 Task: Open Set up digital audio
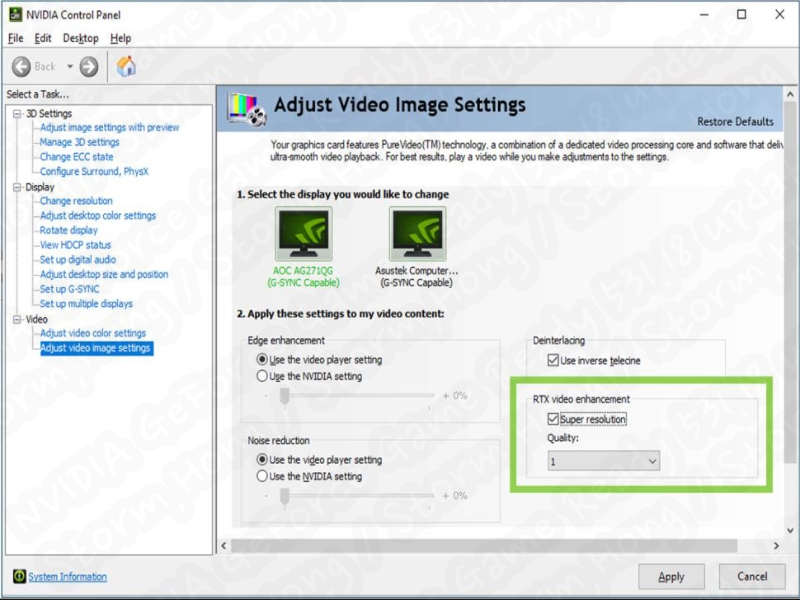coord(78,260)
